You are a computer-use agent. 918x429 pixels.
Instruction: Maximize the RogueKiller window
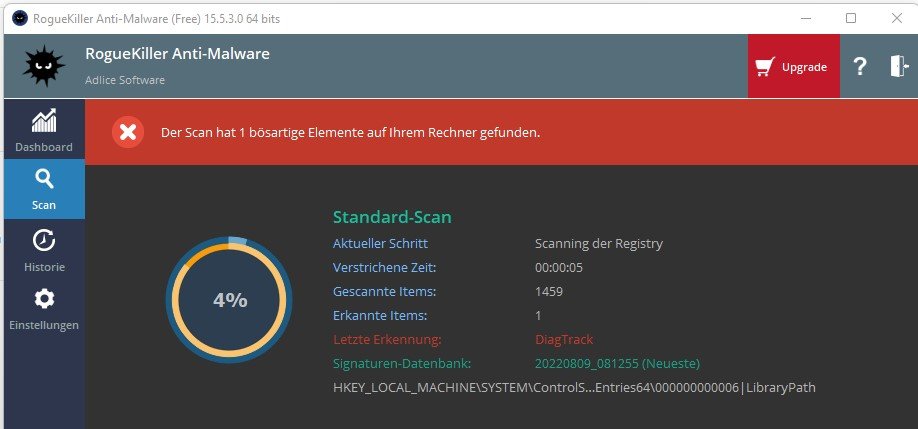tap(851, 18)
